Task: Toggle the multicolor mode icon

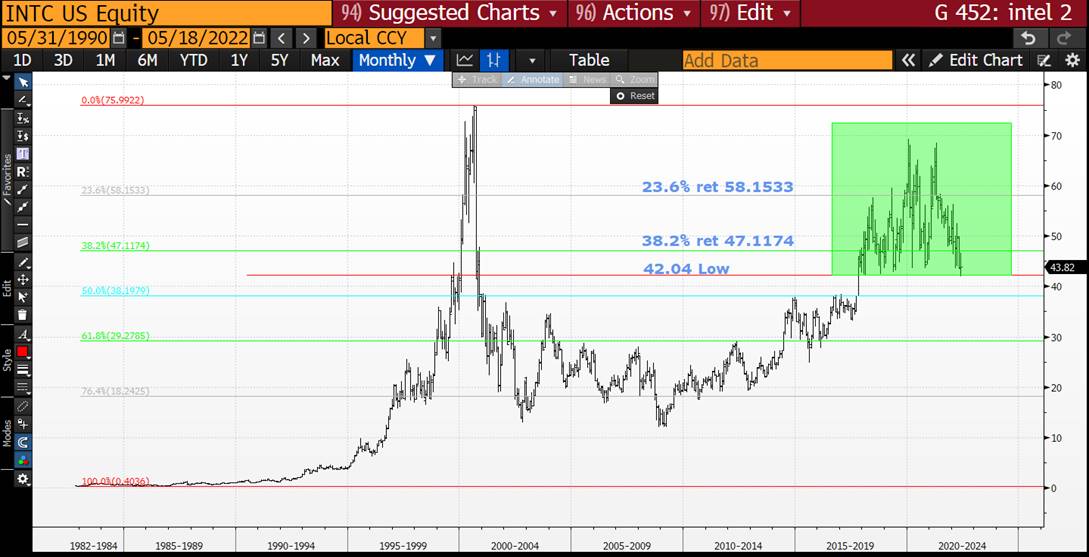Action: tap(23, 459)
